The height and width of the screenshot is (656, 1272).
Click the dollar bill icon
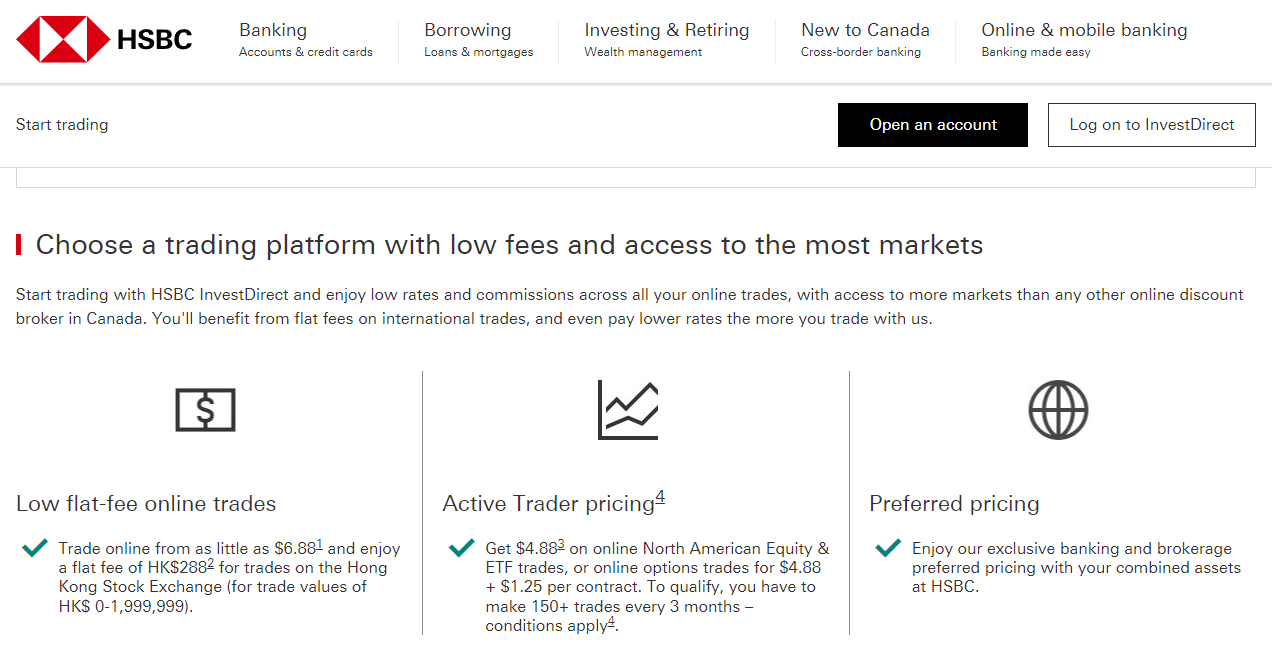205,410
